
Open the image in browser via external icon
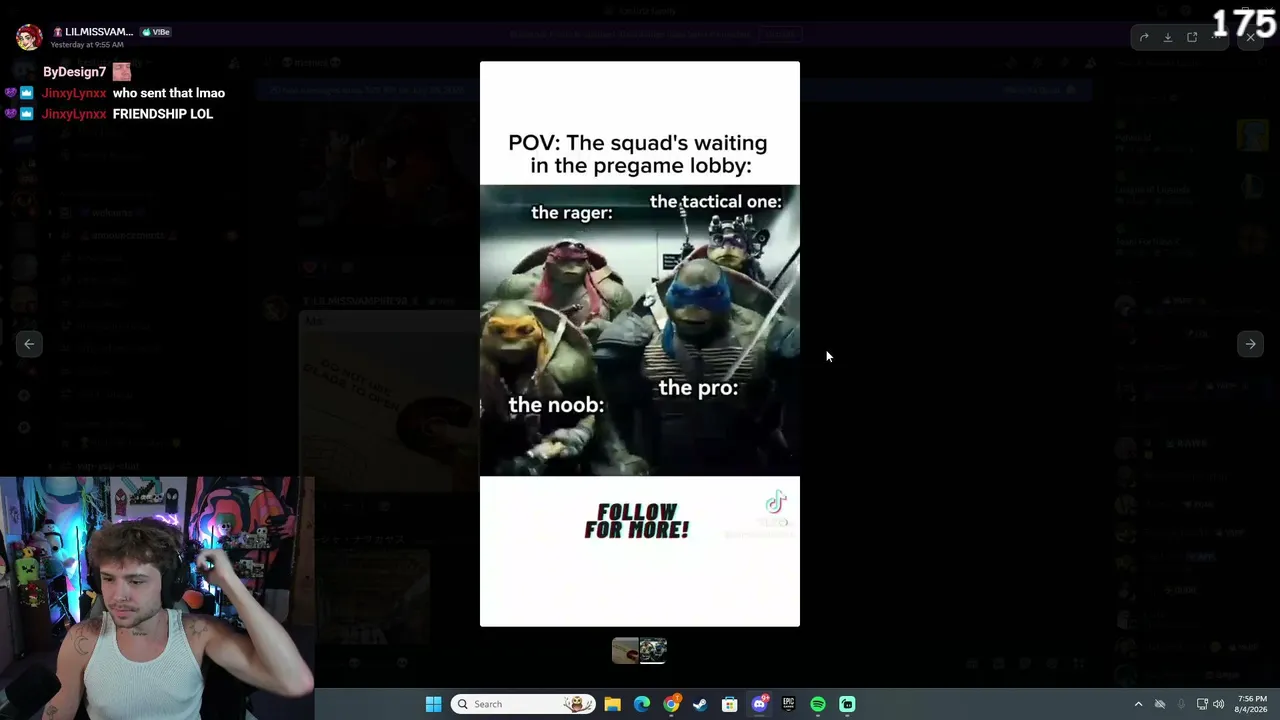click(1192, 38)
